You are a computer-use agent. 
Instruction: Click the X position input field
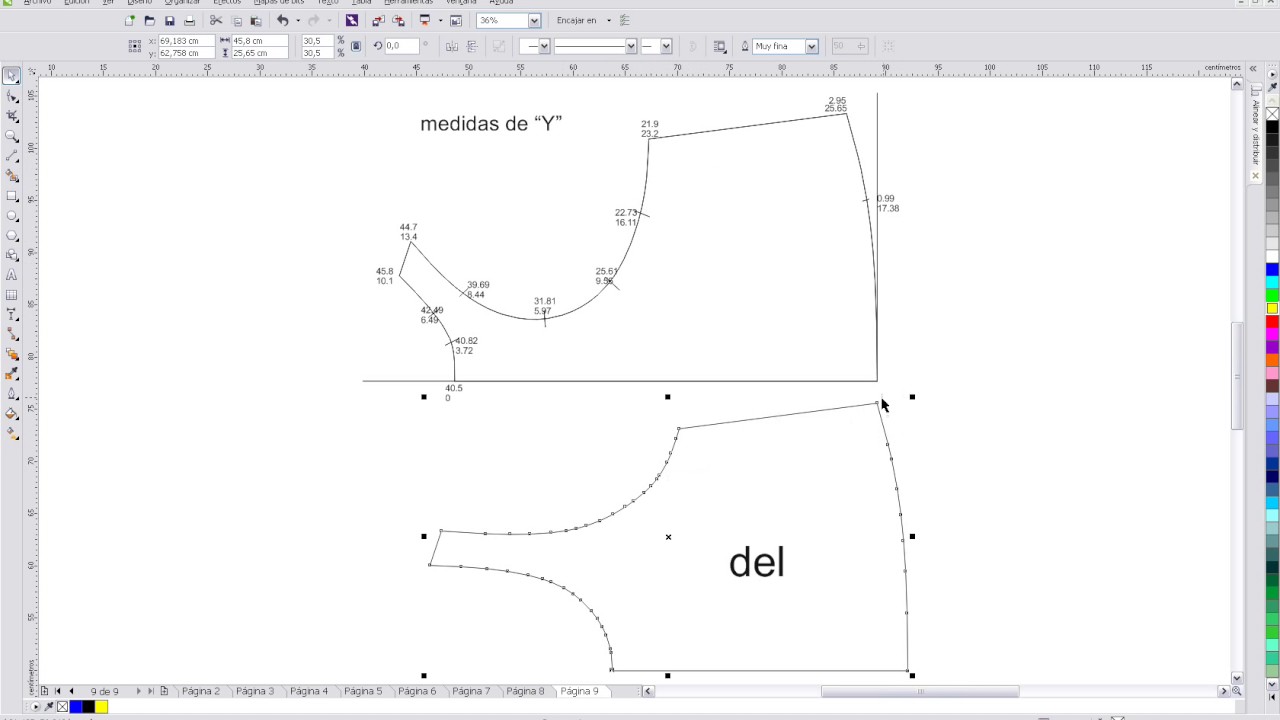tap(185, 41)
